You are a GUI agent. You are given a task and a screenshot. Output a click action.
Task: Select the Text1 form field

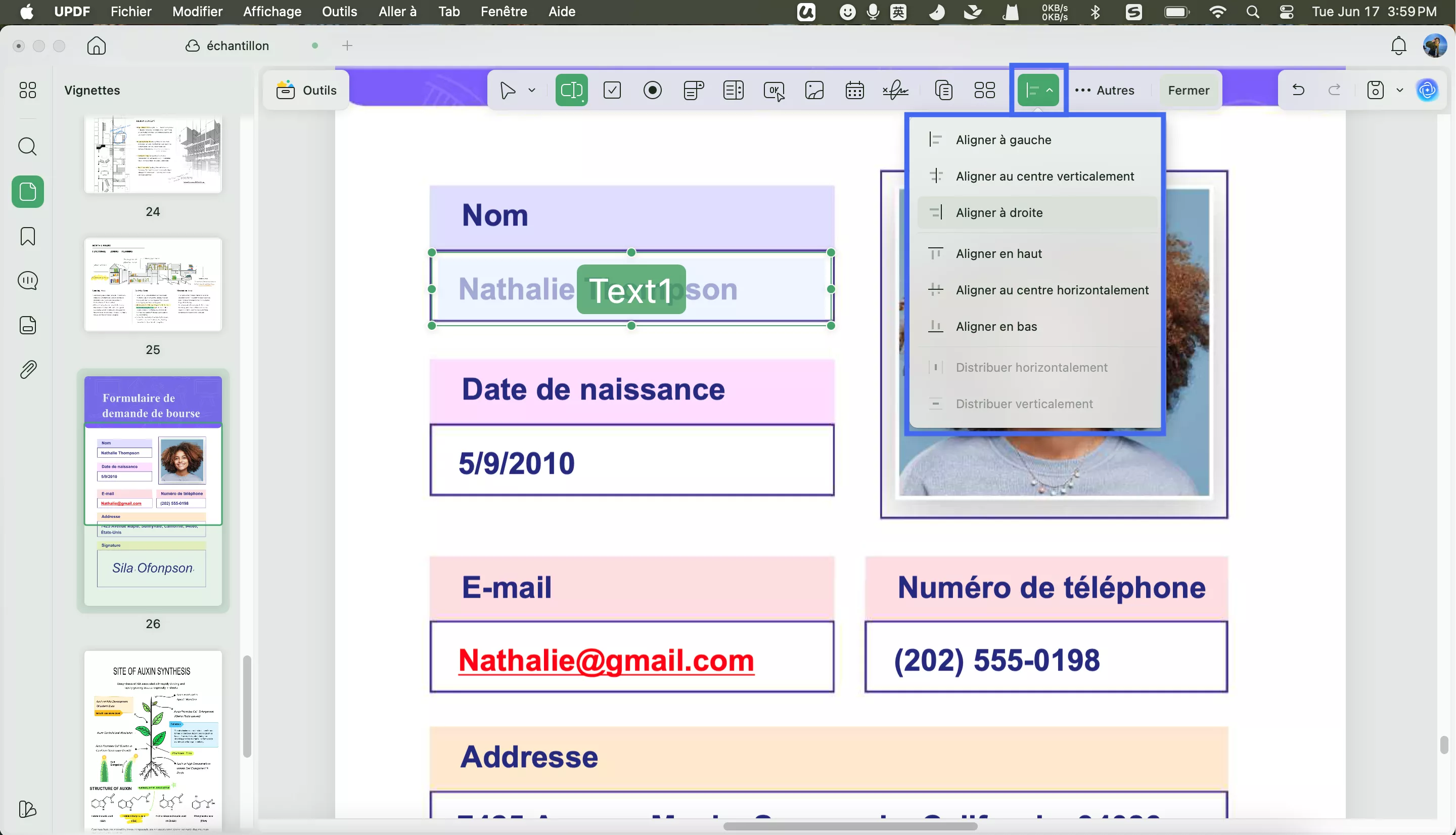coord(631,289)
